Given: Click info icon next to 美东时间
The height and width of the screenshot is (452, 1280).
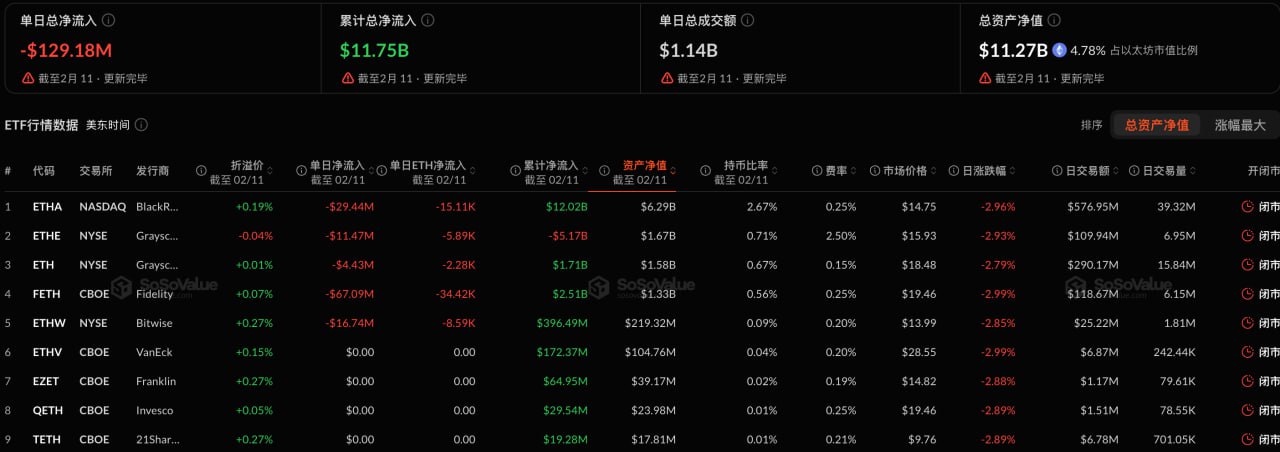Looking at the screenshot, I should click(141, 125).
